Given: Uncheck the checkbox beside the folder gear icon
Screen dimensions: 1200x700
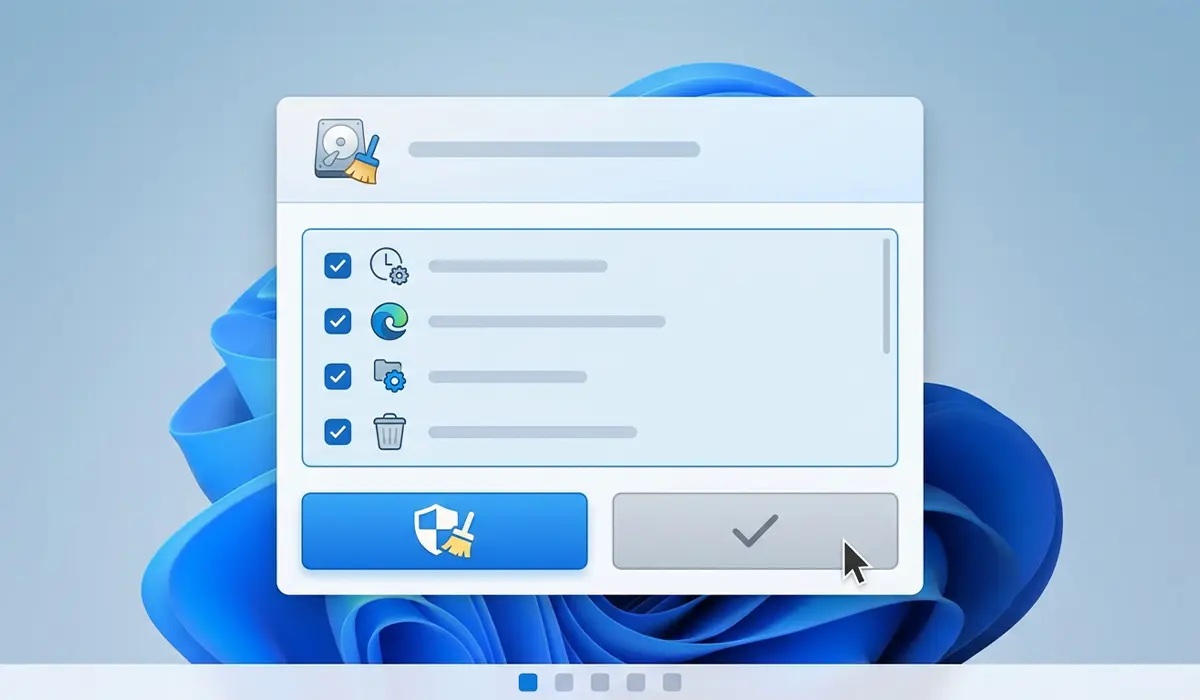Looking at the screenshot, I should tap(338, 377).
